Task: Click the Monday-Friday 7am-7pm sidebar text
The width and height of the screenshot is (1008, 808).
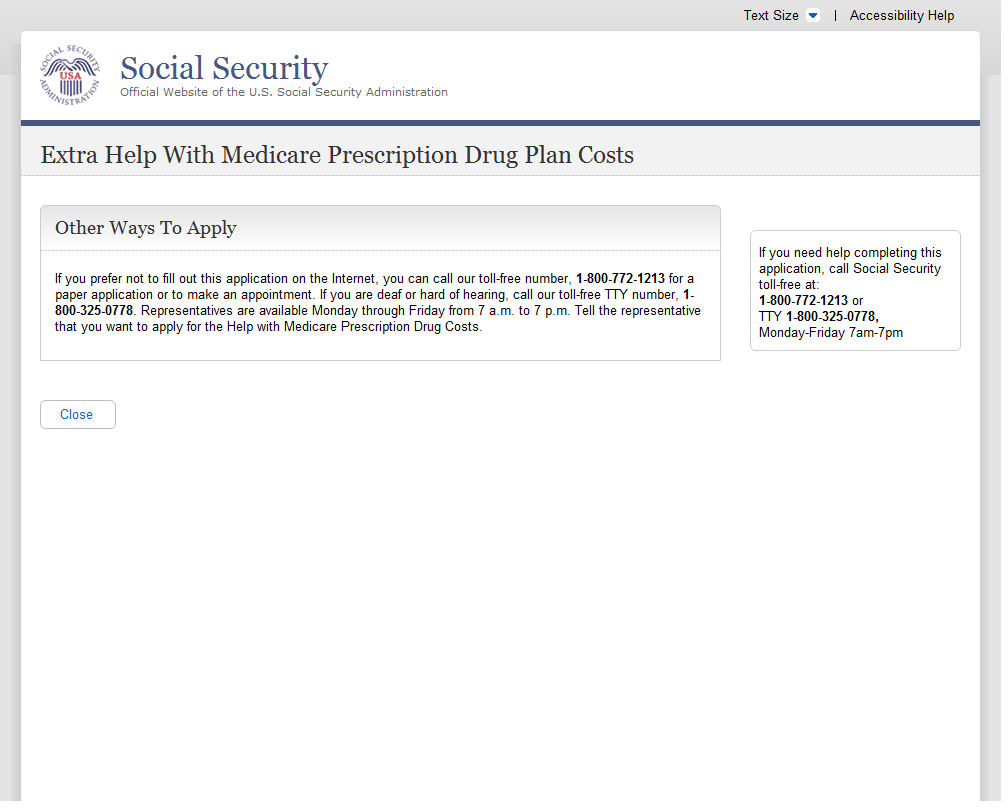Action: click(830, 332)
